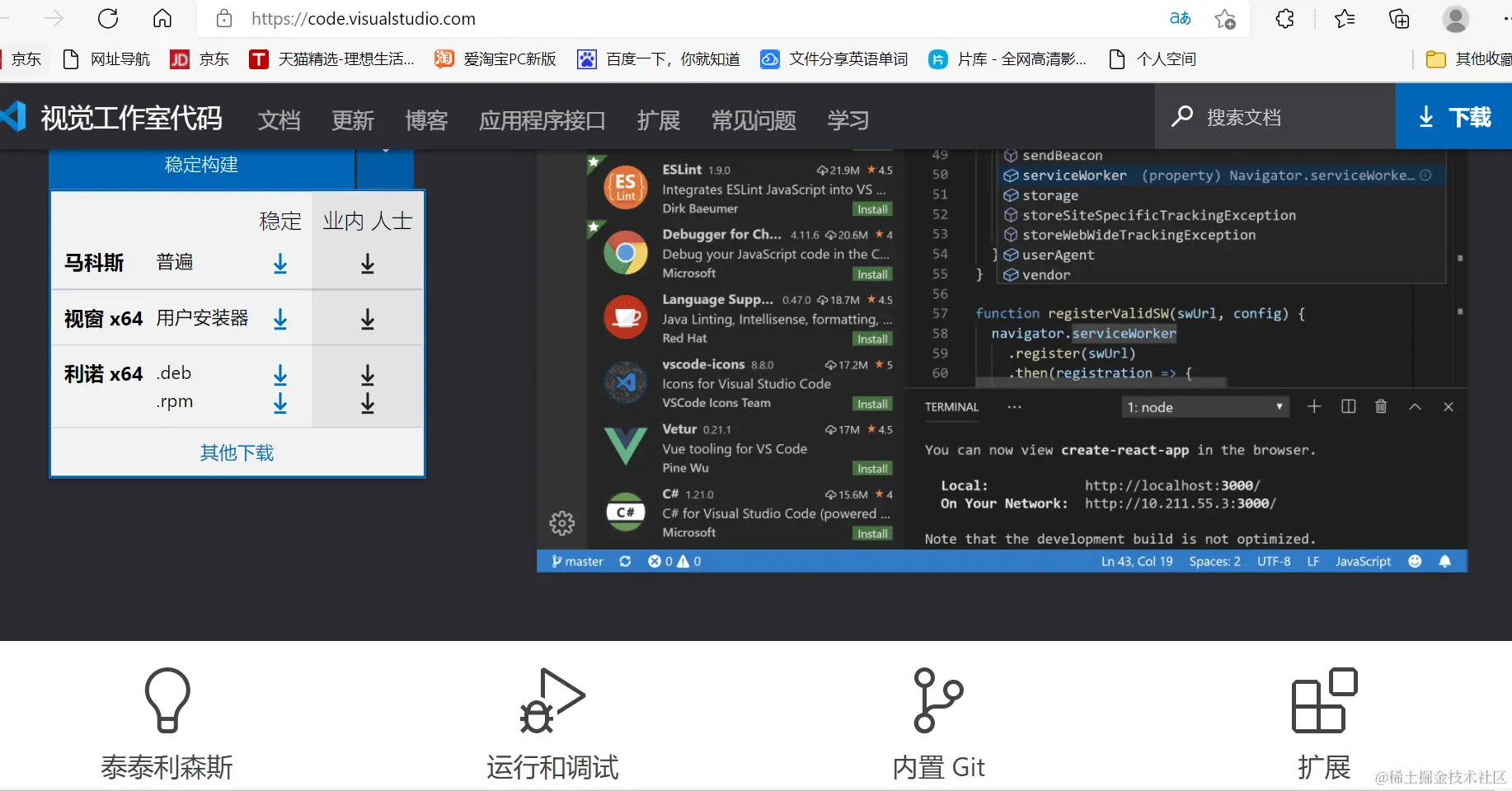Viewport: 1512px width, 791px height.
Task: Add this page to favorites star icon
Action: 1225,19
